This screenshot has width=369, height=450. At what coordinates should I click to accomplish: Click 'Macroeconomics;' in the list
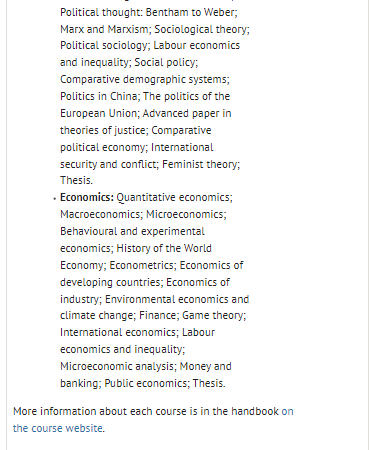(x=102, y=214)
